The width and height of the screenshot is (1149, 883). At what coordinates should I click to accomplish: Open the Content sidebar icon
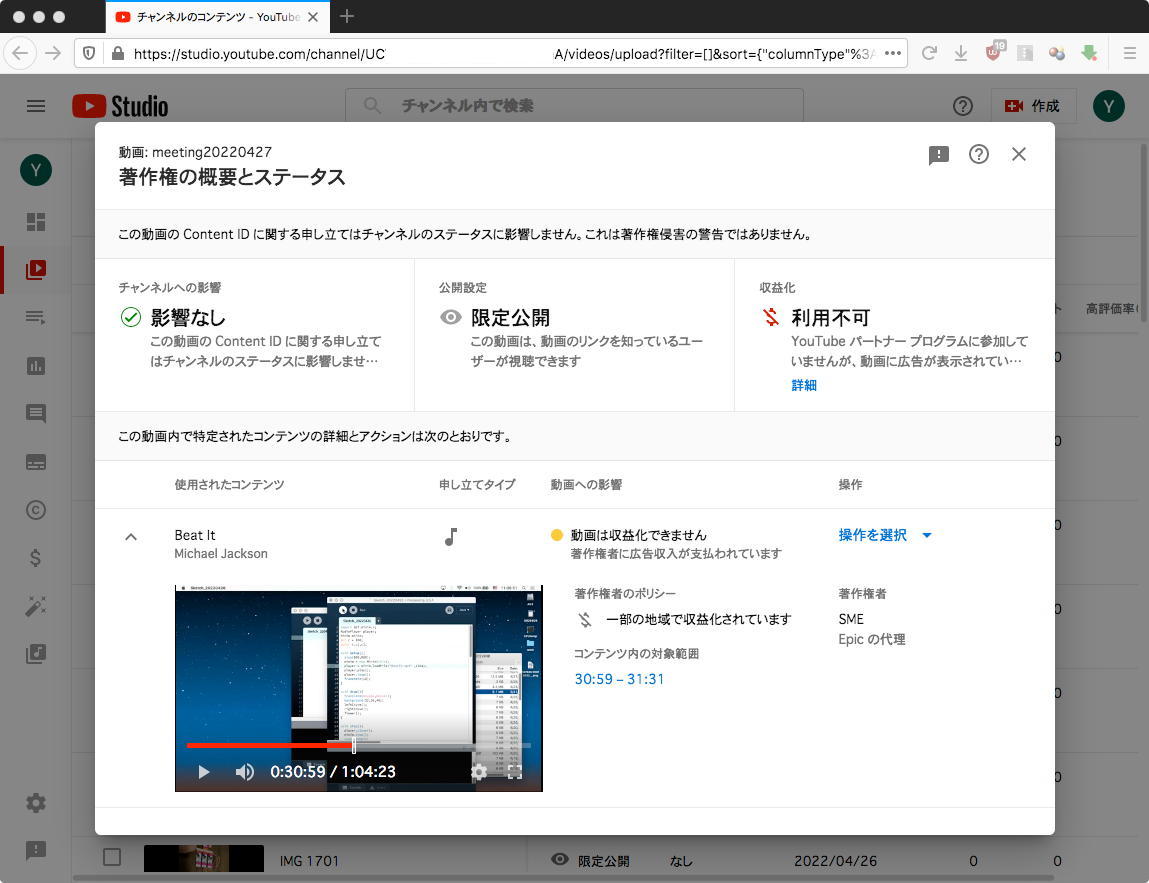(36, 270)
